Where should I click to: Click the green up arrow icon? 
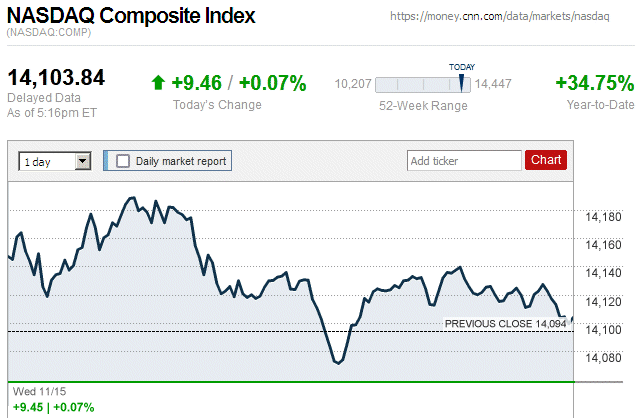click(157, 83)
